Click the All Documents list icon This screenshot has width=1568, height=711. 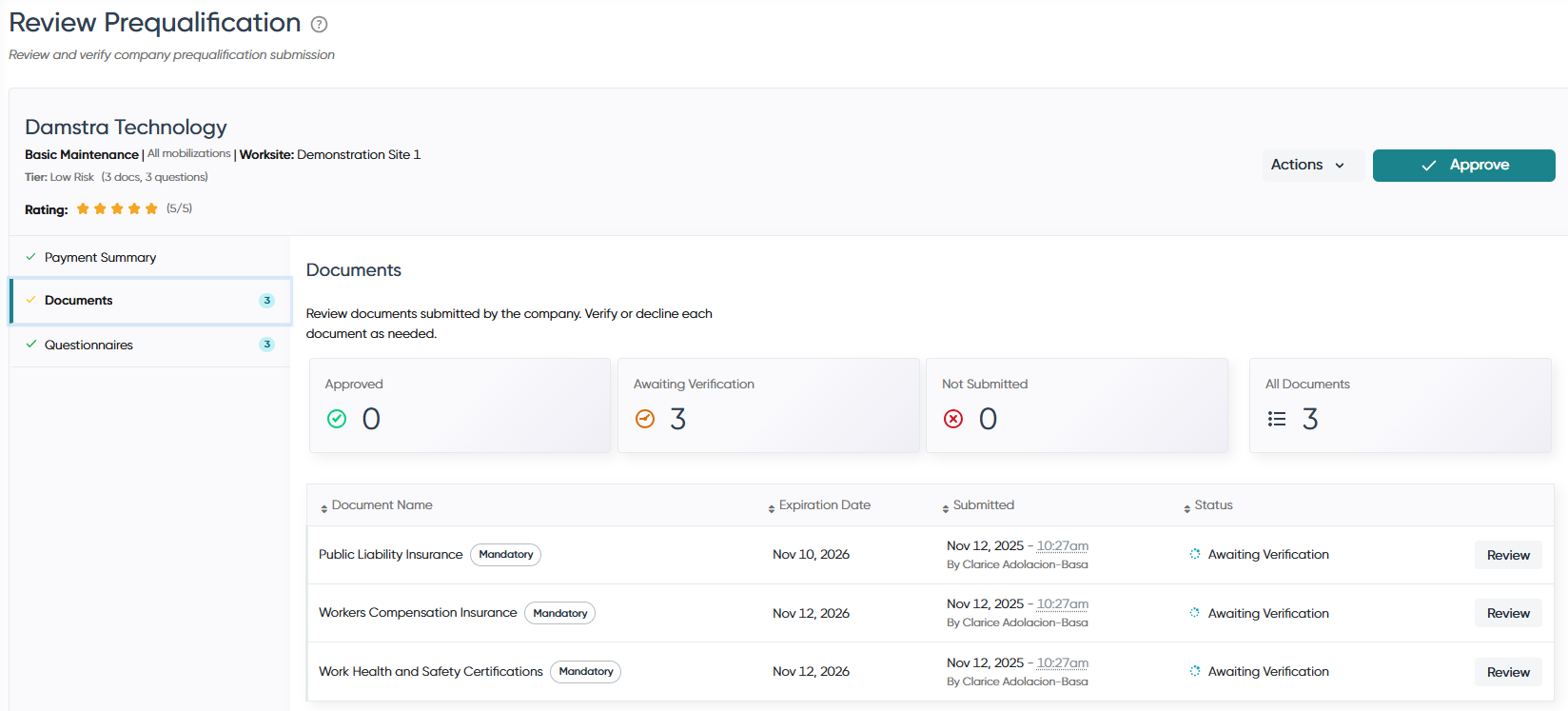click(x=1277, y=419)
